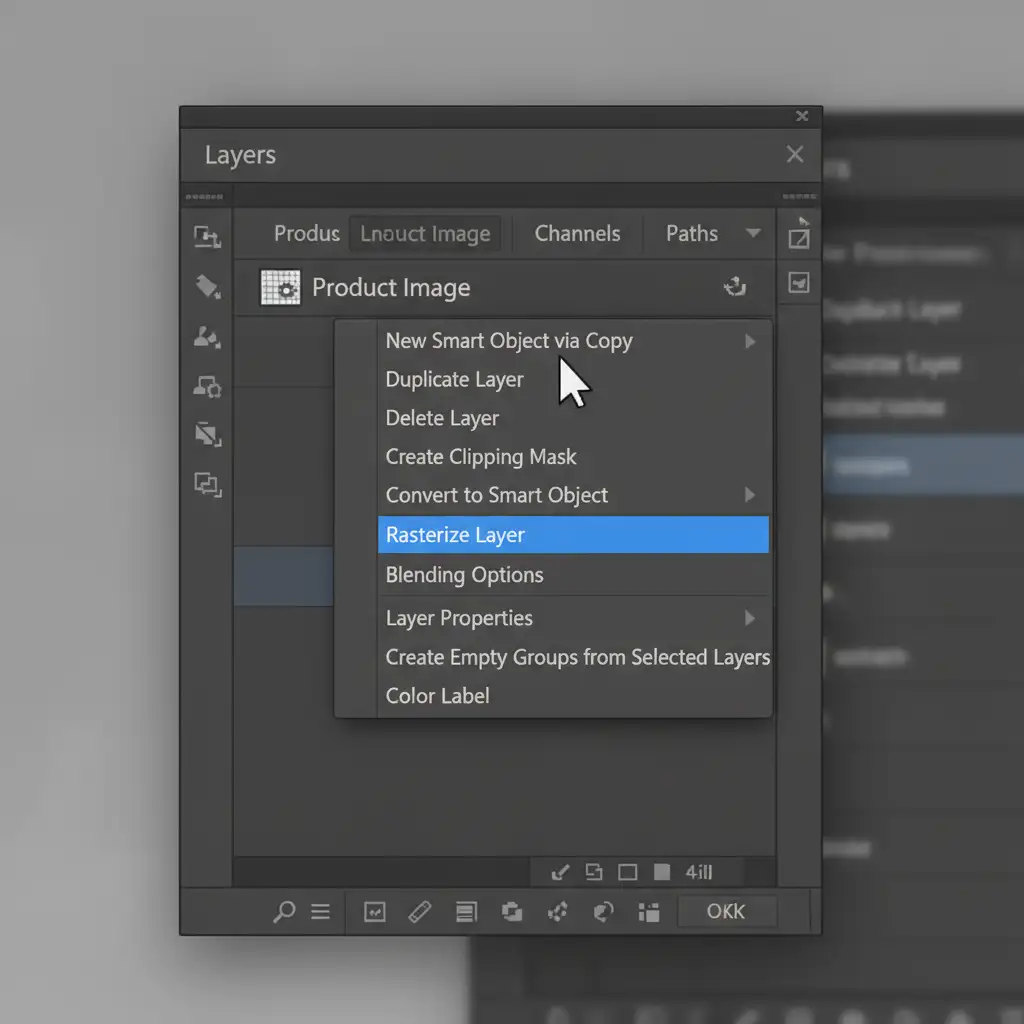
Task: Click the topmost icon in left sidebar
Action: click(x=207, y=236)
